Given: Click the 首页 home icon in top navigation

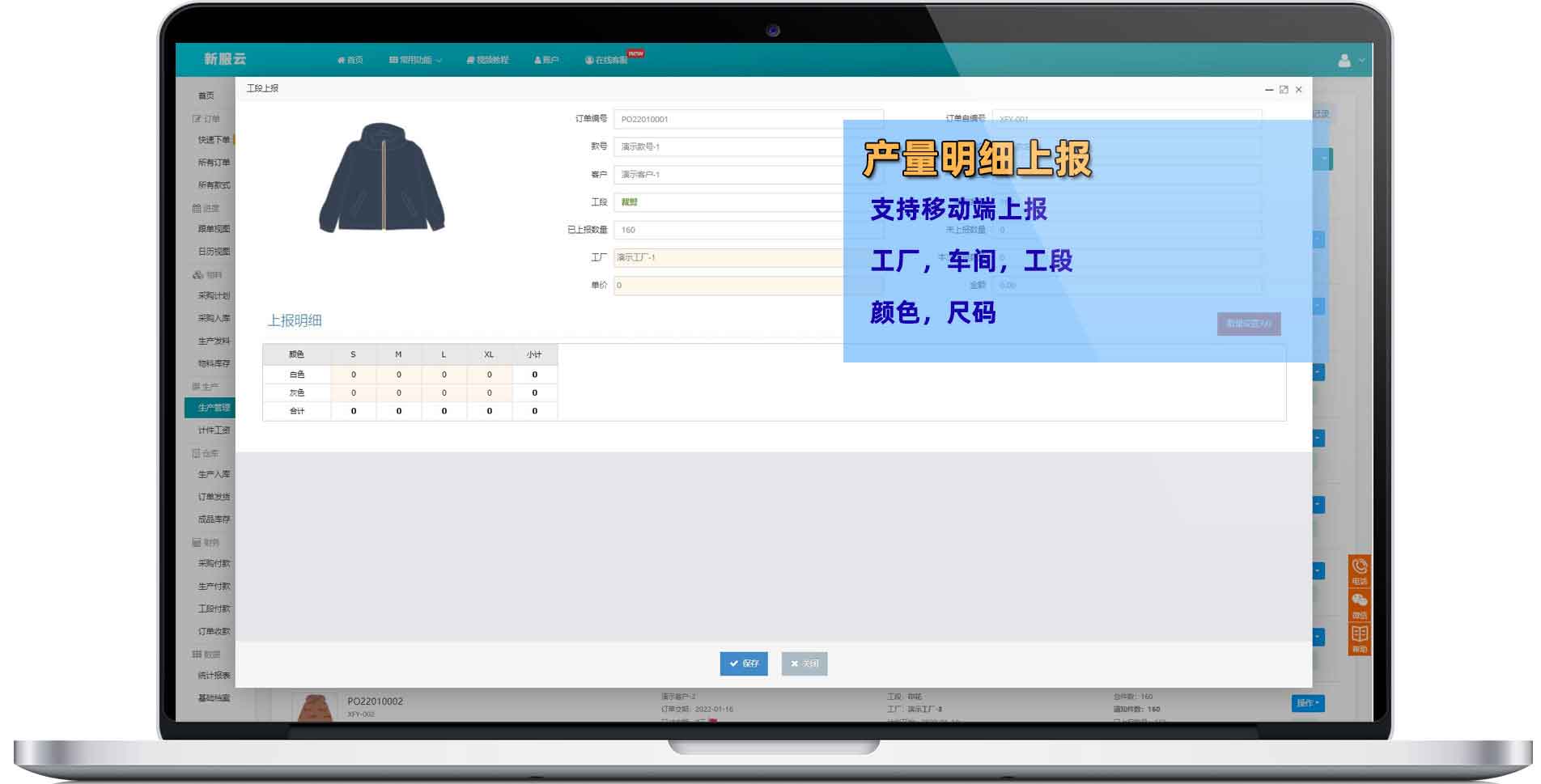Looking at the screenshot, I should tap(350, 60).
